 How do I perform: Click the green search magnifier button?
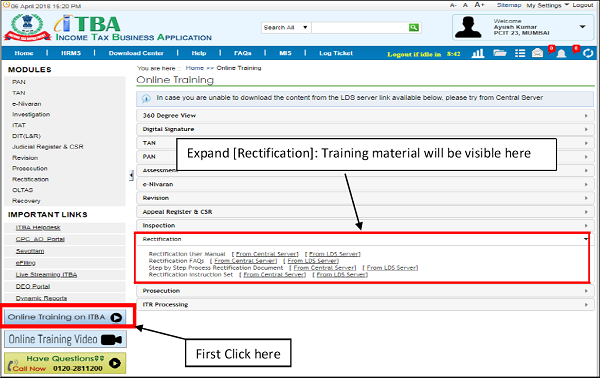(x=413, y=27)
